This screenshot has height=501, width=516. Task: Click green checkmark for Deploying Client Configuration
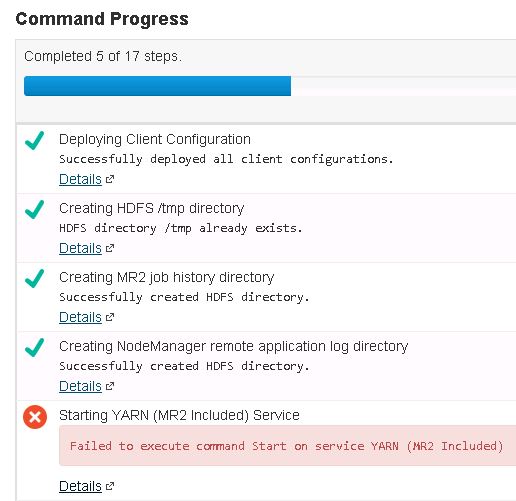click(34, 140)
